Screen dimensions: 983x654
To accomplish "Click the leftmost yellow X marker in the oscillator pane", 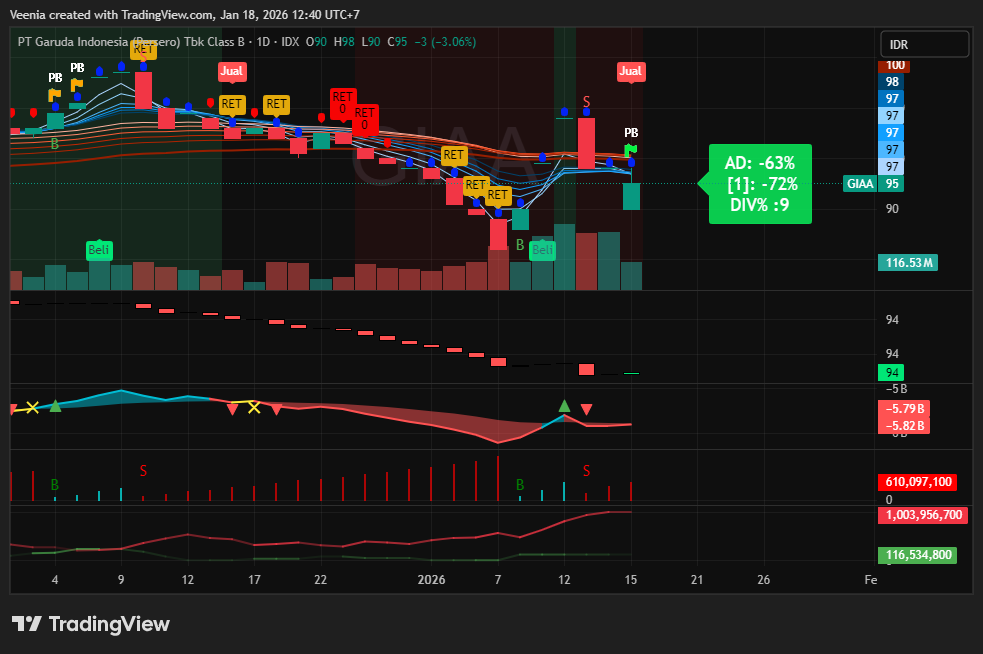I will coord(32,408).
